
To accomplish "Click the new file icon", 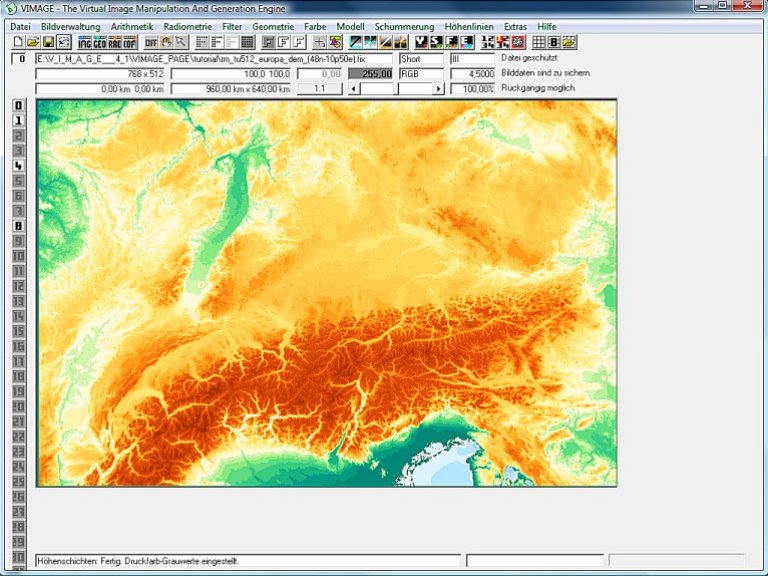I will pyautogui.click(x=17, y=42).
